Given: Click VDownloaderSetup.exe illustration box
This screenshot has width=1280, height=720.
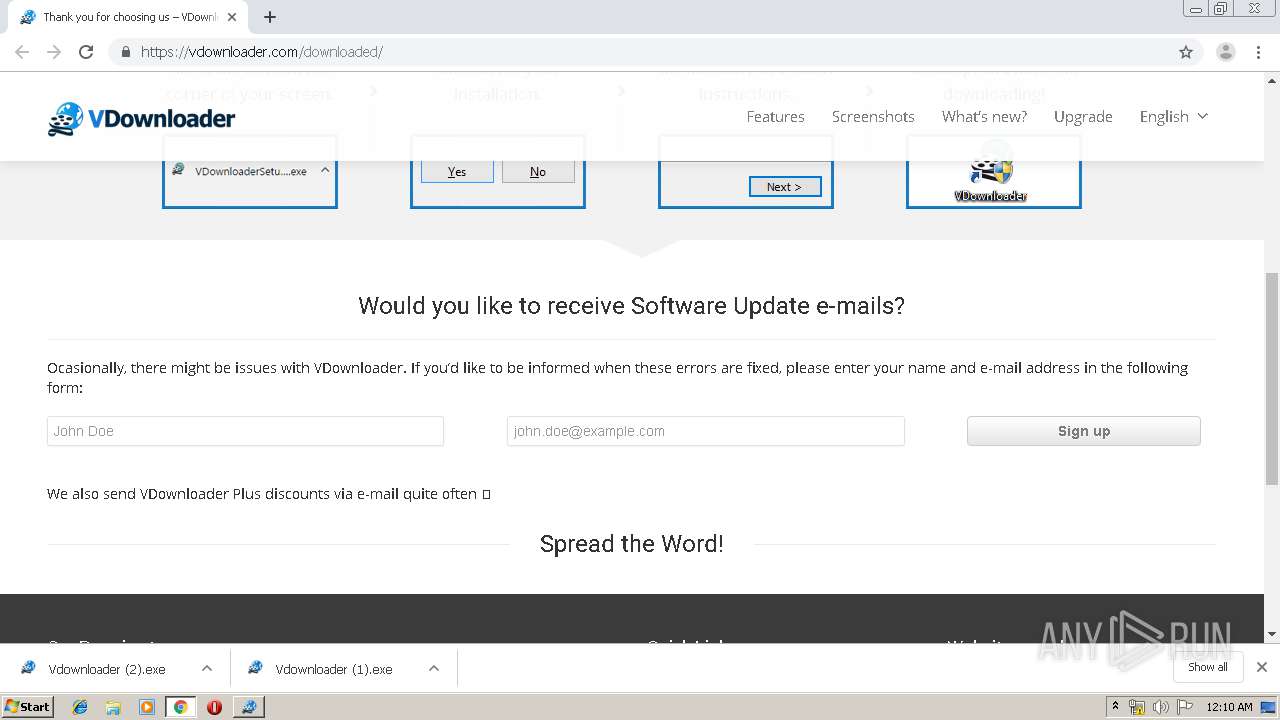Looking at the screenshot, I should [250, 172].
